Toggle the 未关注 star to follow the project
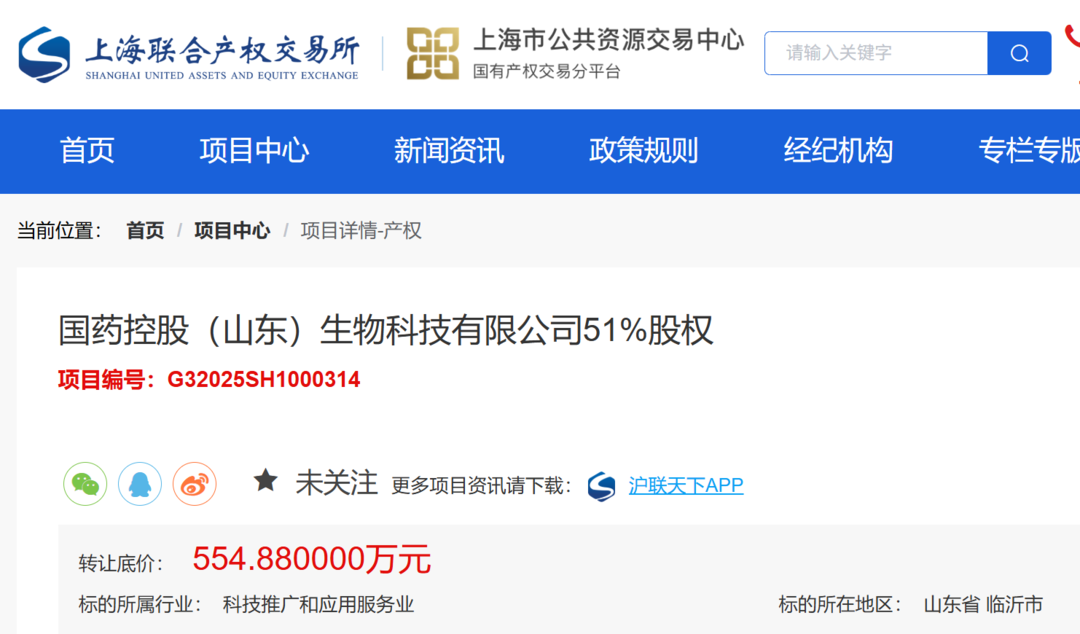 266,481
